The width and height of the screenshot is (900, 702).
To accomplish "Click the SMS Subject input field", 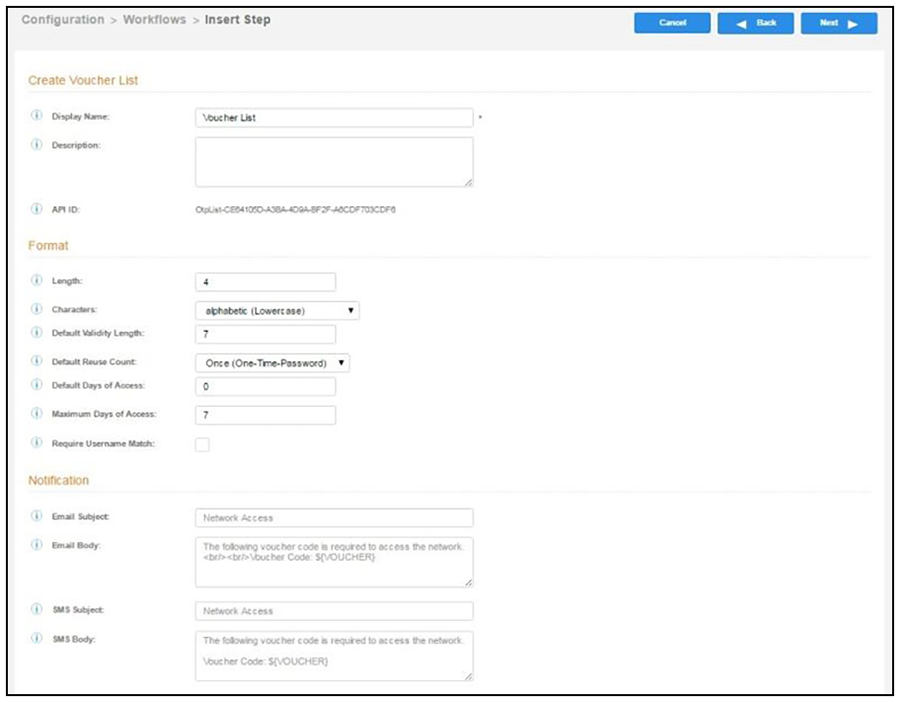I will pos(334,611).
